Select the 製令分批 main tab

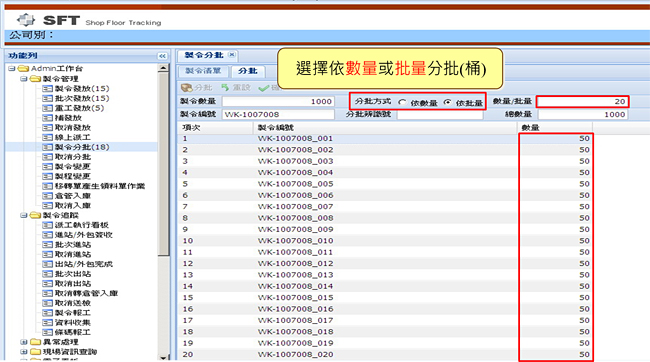tap(204, 55)
